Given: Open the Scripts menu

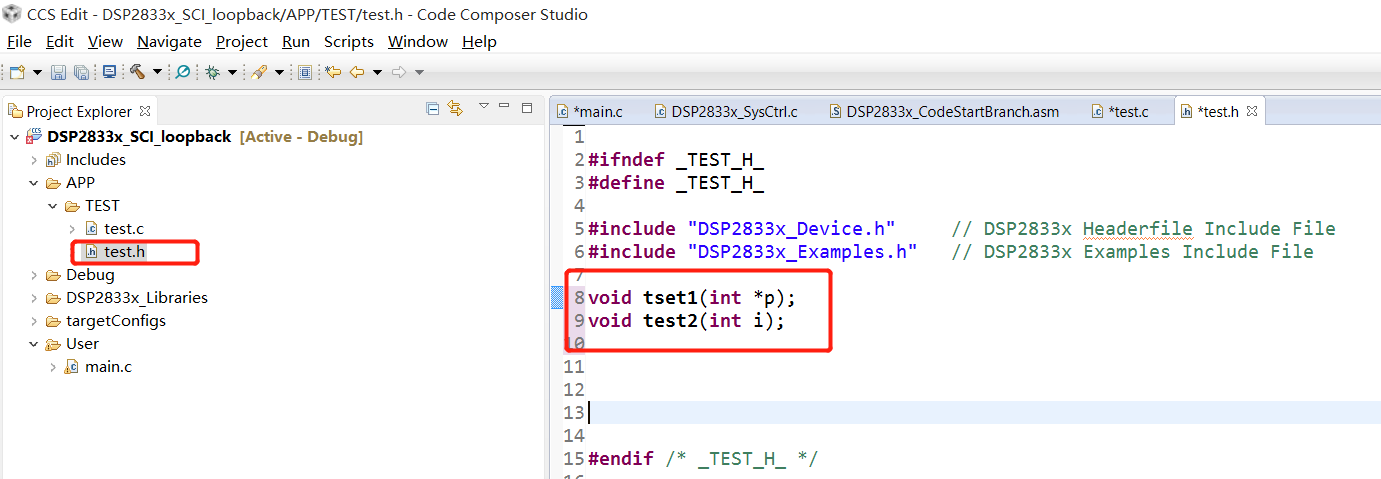Looking at the screenshot, I should coord(349,41).
